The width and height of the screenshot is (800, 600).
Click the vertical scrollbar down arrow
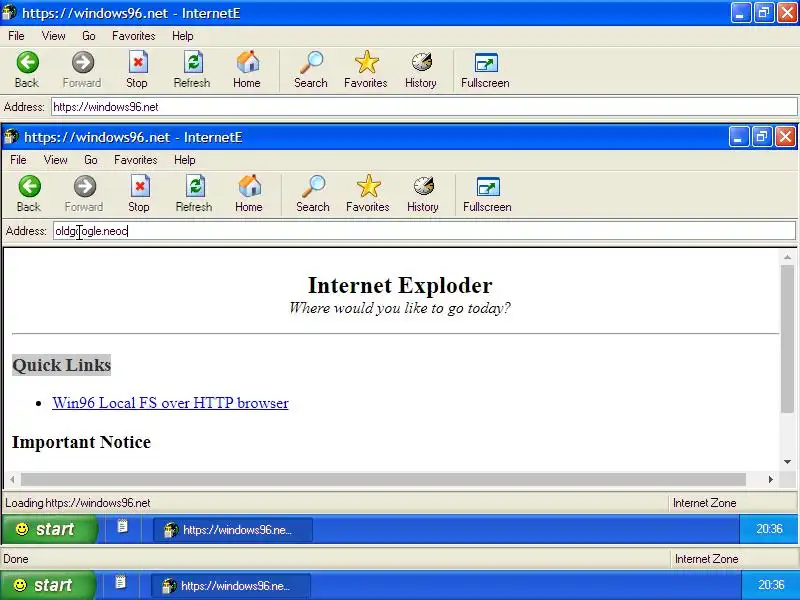(788, 462)
